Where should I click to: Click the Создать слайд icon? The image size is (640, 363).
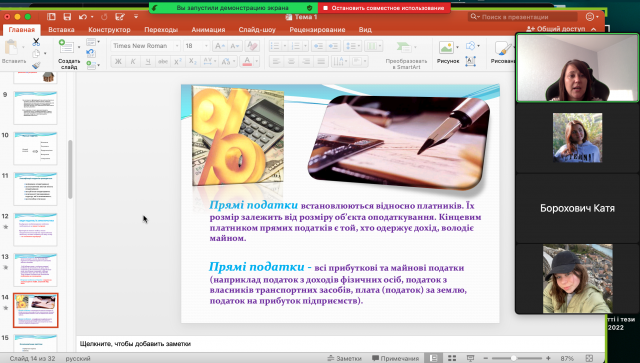click(x=66, y=47)
